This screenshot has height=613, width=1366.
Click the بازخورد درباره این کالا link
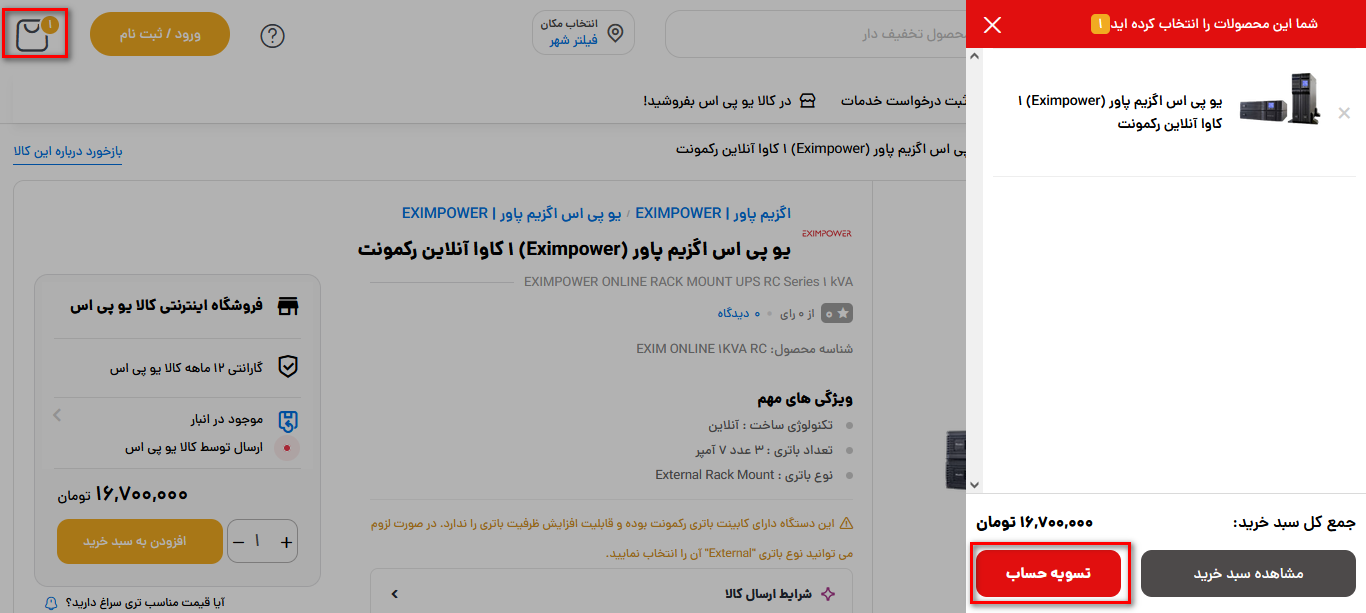click(68, 152)
